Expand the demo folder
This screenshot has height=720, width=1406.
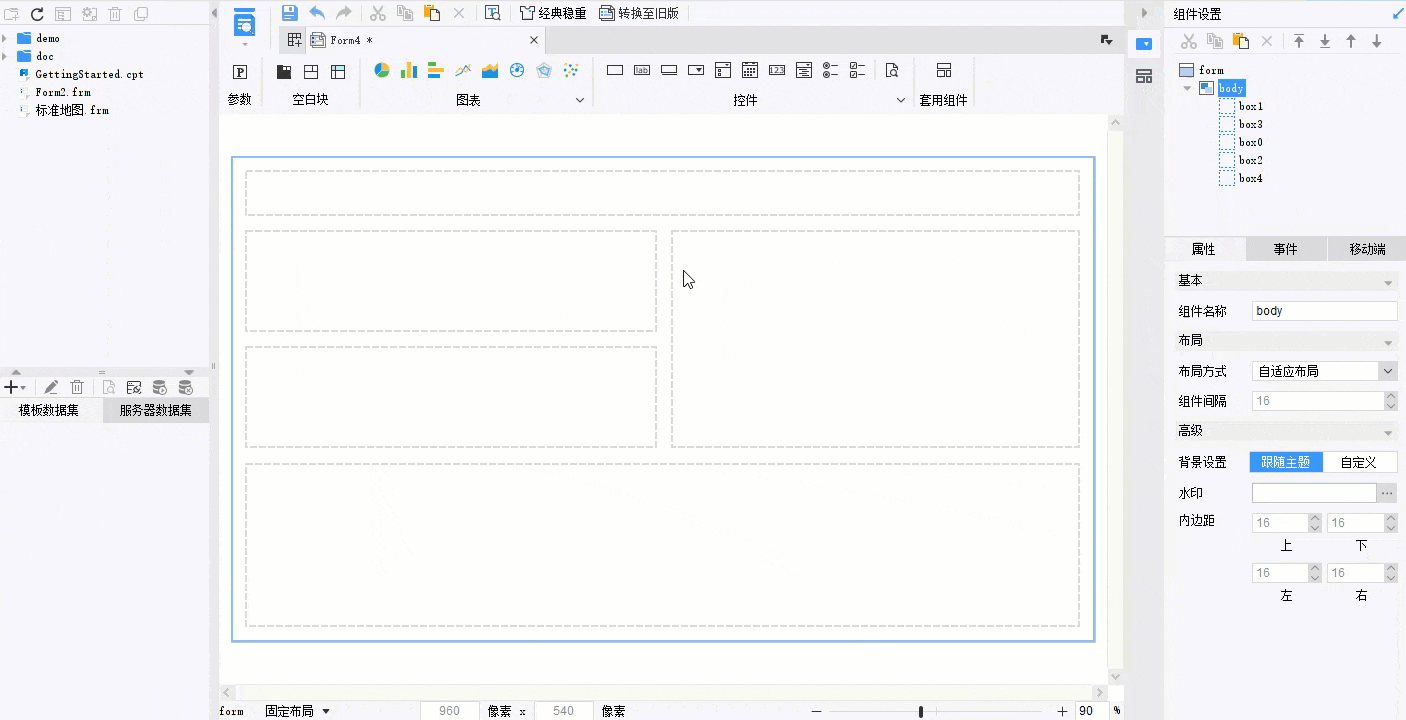[6, 38]
